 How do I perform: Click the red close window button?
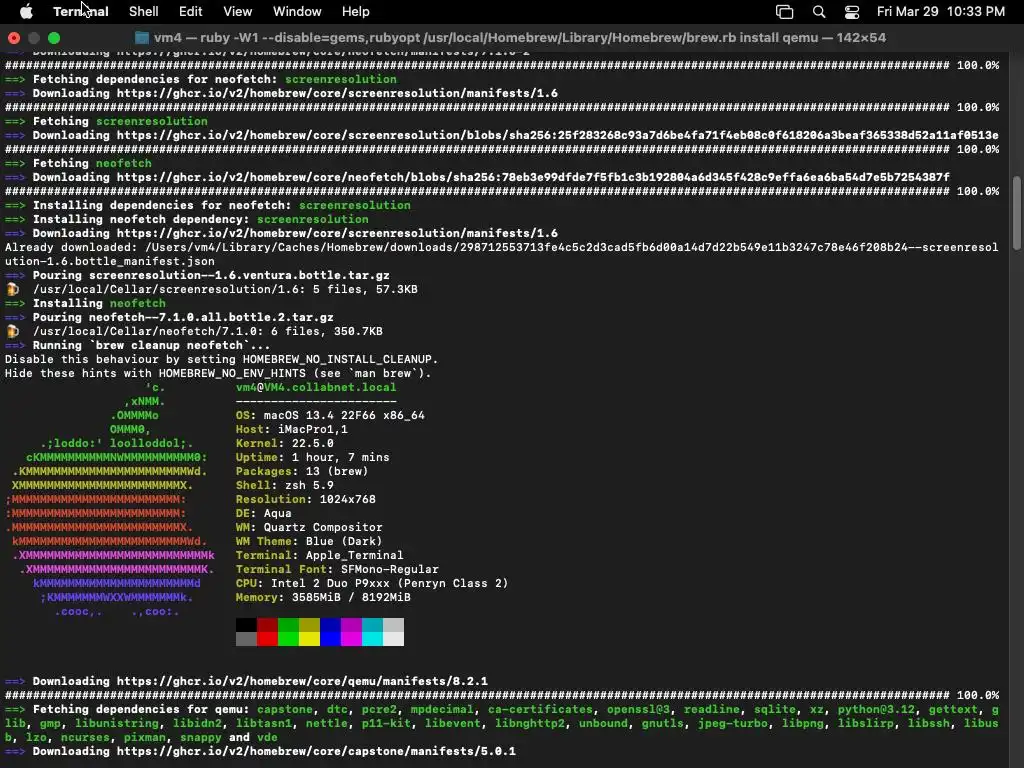(x=14, y=38)
